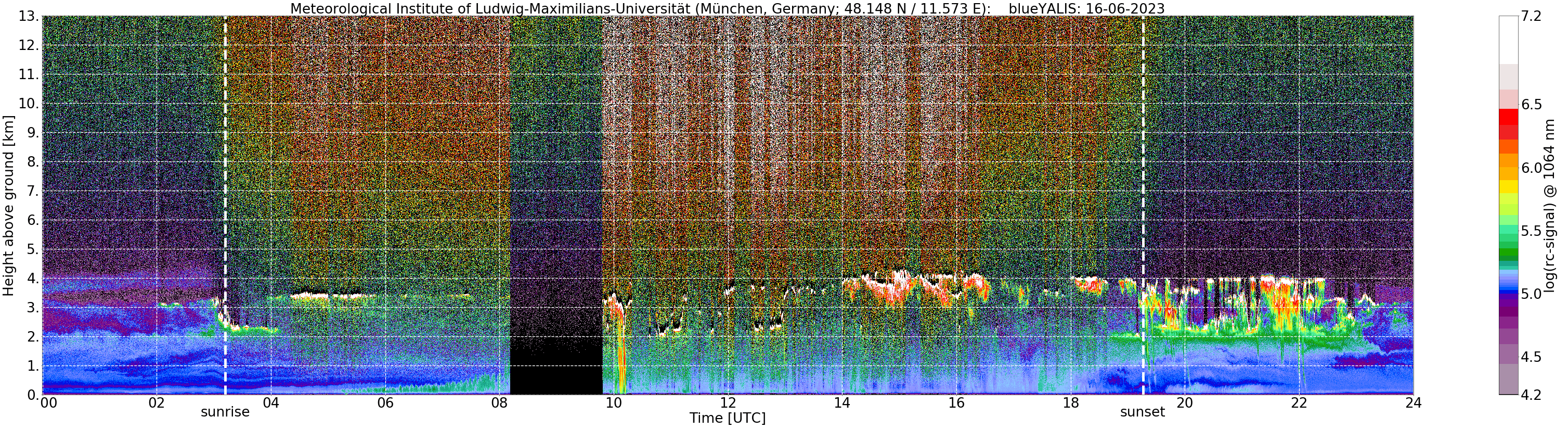Click the colorbar value '5.5'
1568x429 pixels.
(x=1532, y=231)
